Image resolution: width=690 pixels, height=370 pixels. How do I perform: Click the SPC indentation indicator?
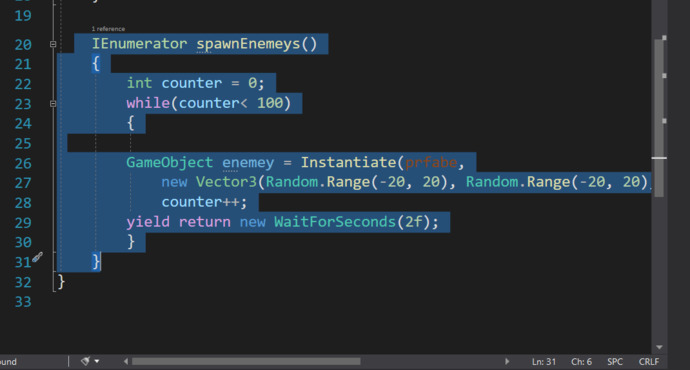tap(615, 362)
